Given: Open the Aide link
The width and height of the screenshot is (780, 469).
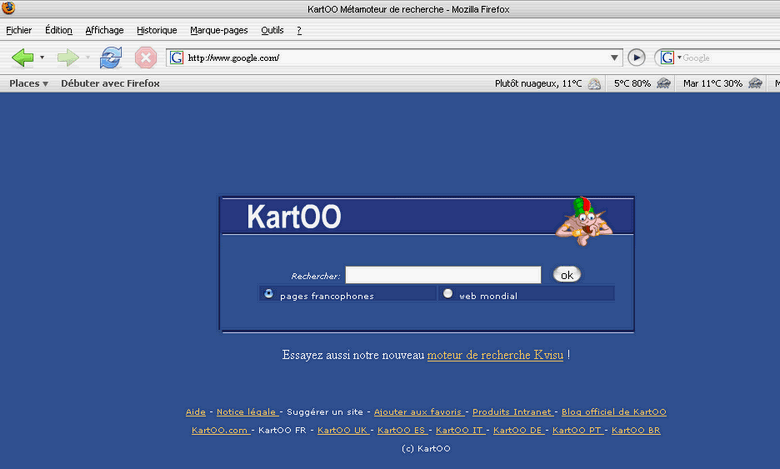Looking at the screenshot, I should (195, 412).
